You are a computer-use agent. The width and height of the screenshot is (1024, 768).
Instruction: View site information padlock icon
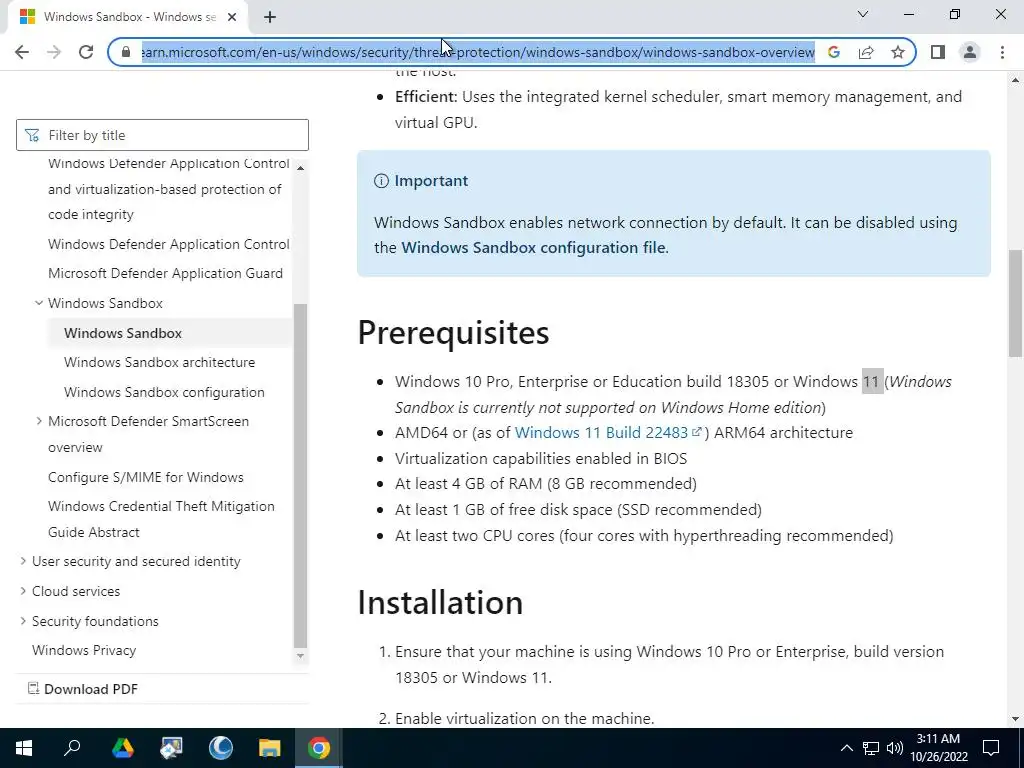(x=126, y=52)
